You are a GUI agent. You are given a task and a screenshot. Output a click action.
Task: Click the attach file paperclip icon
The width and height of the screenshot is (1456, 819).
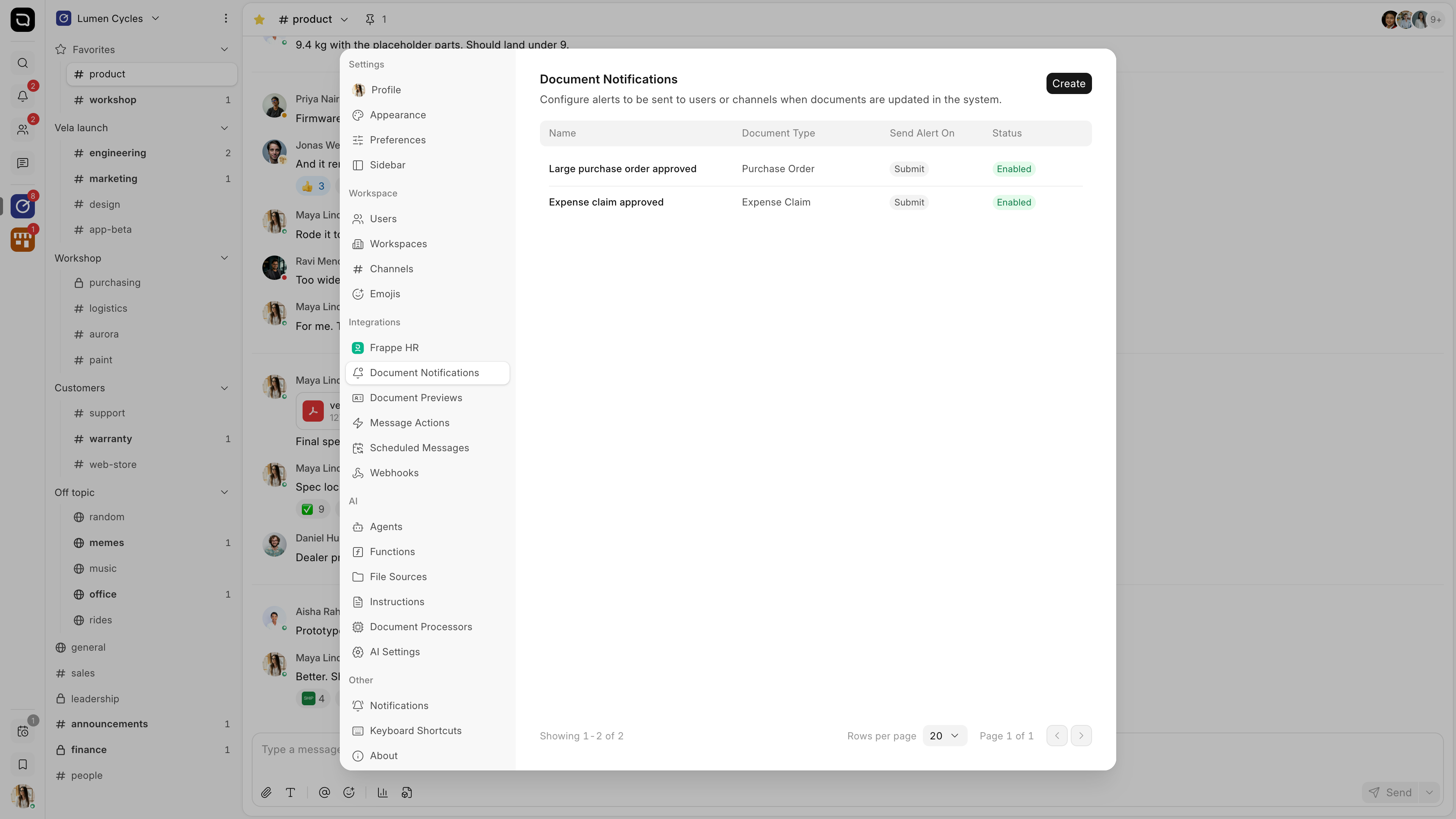(x=266, y=792)
